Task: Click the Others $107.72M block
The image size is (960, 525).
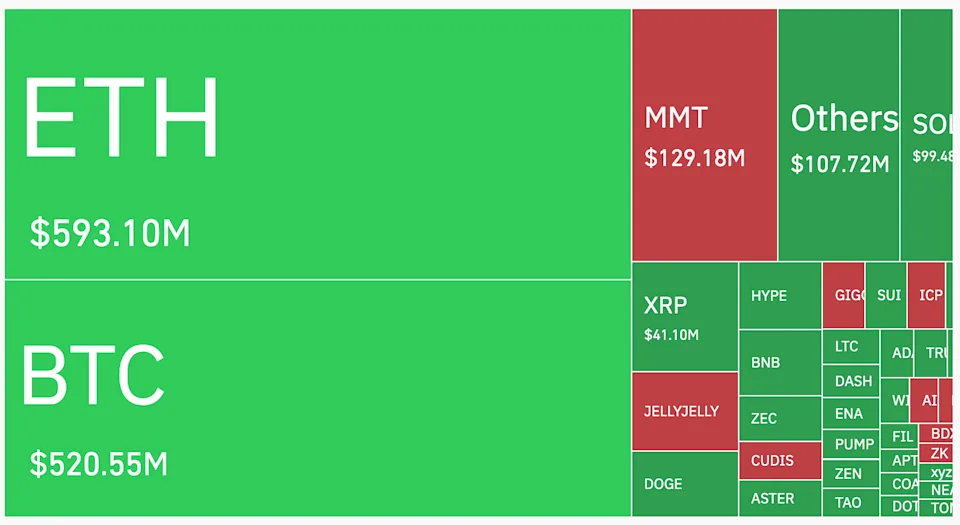Action: pyautogui.click(x=839, y=135)
